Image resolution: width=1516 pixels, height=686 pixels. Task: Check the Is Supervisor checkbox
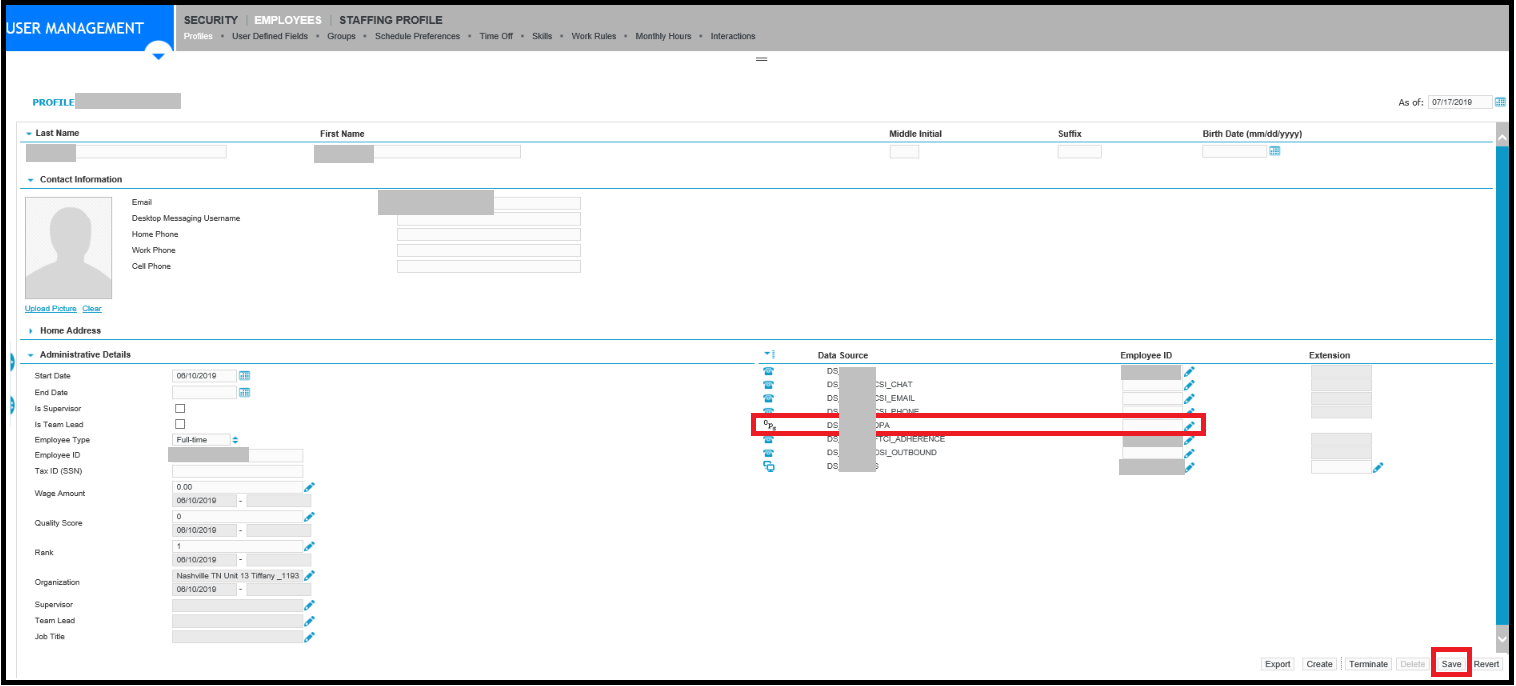(180, 409)
